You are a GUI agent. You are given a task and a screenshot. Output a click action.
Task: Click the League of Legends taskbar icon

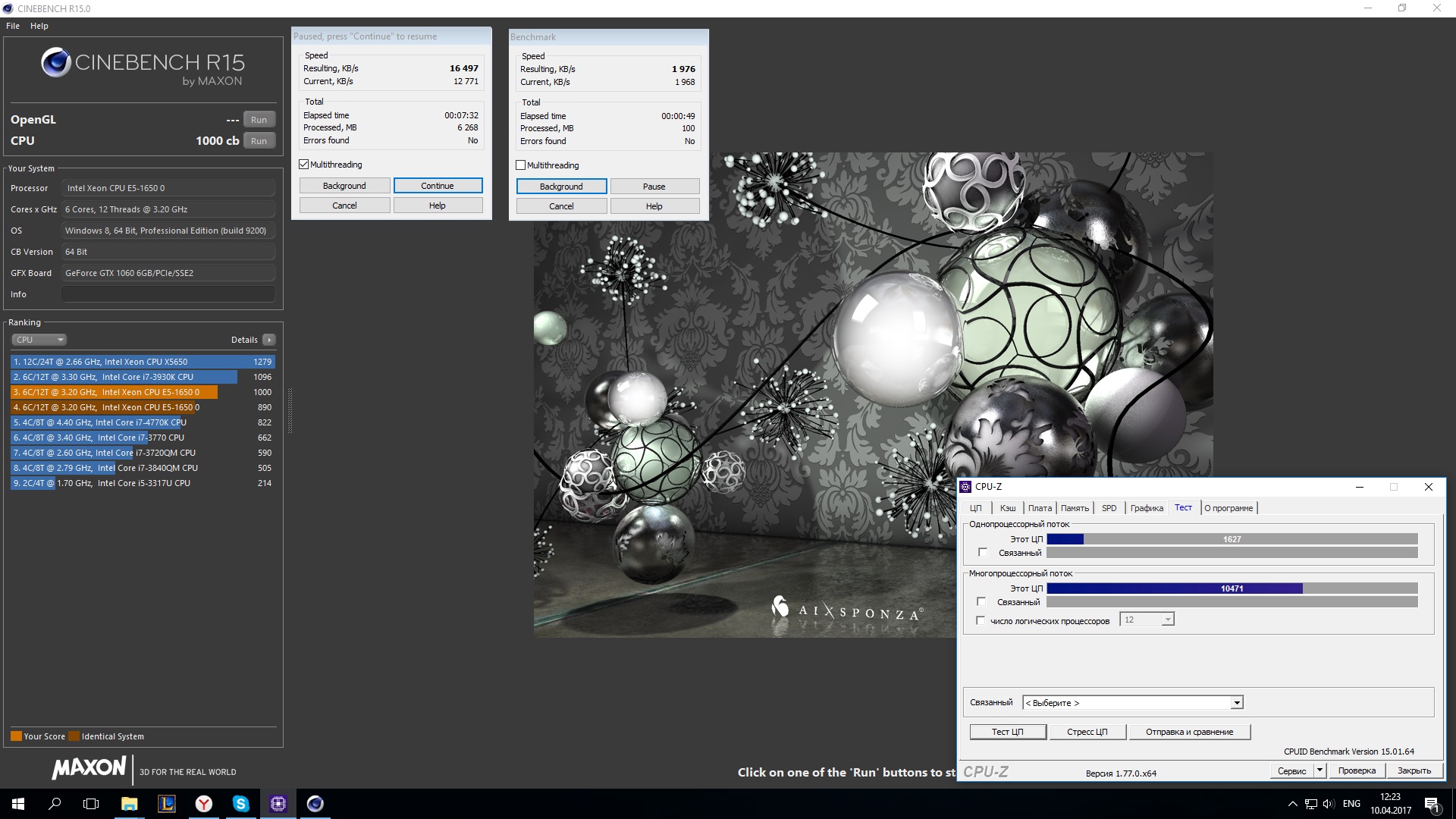point(167,804)
